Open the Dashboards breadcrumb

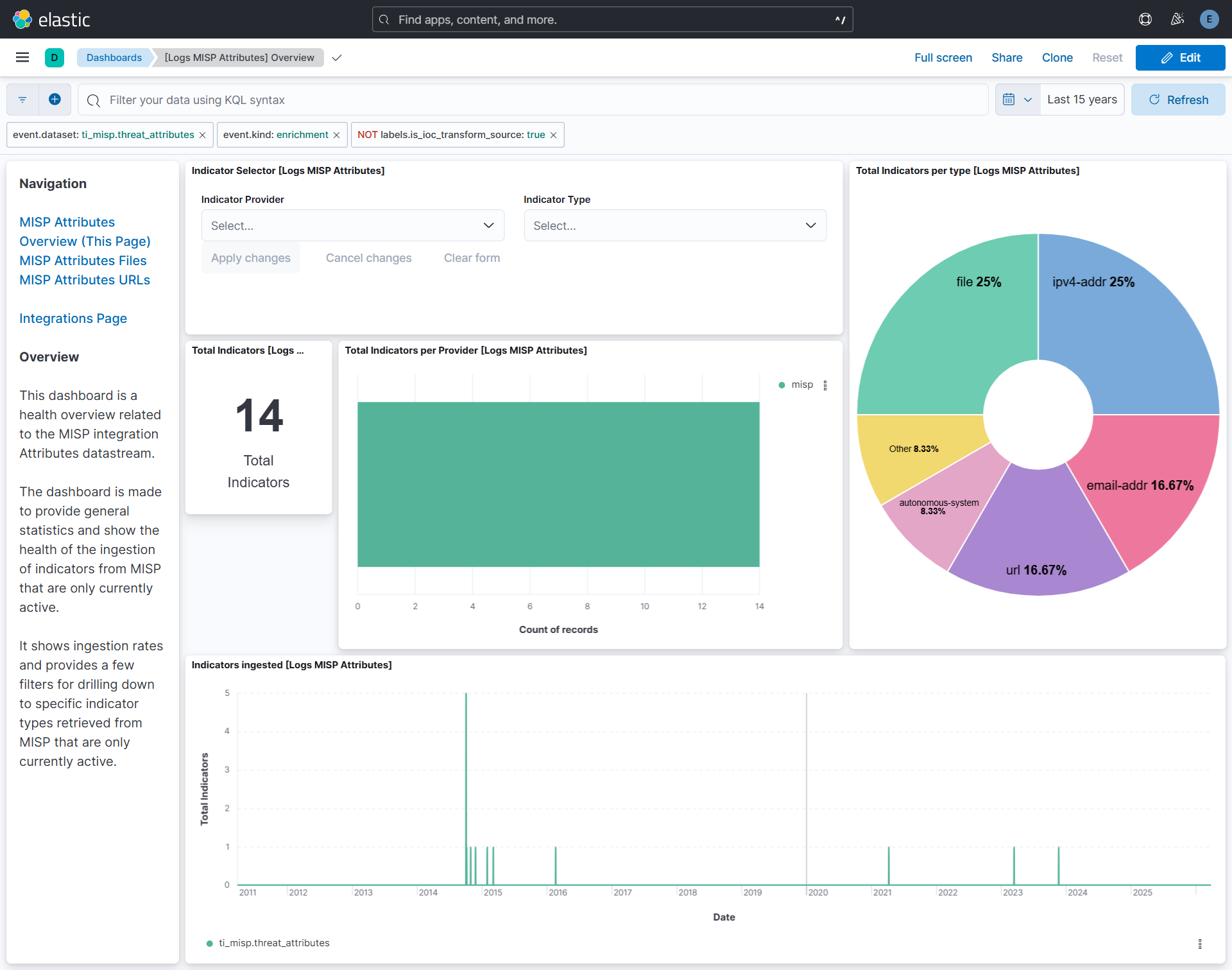coord(114,57)
